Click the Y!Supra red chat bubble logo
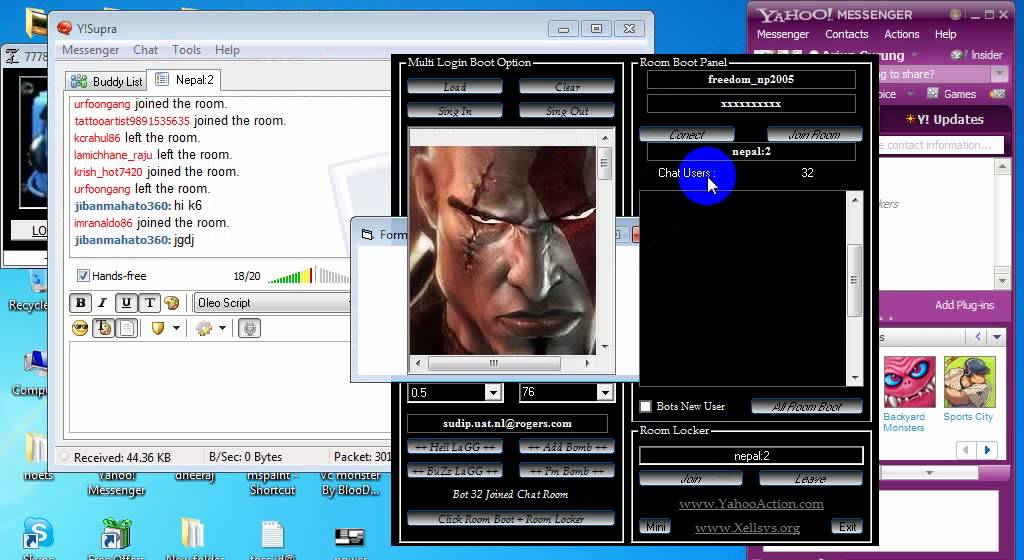This screenshot has height=560, width=1024. [64, 28]
